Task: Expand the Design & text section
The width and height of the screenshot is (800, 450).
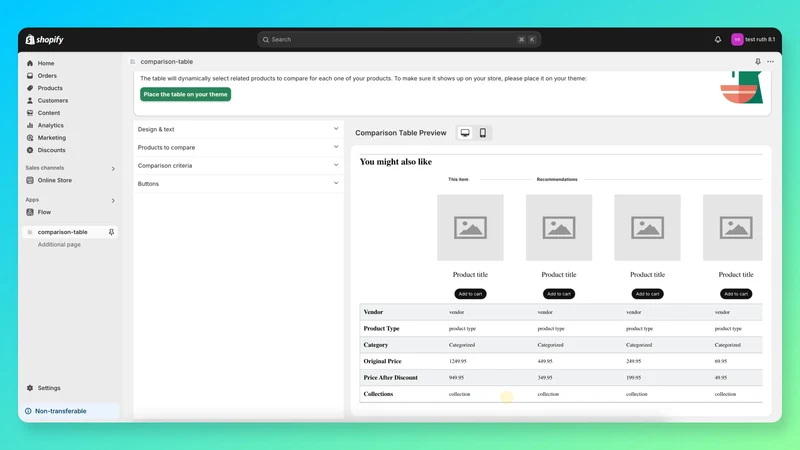Action: [238, 129]
